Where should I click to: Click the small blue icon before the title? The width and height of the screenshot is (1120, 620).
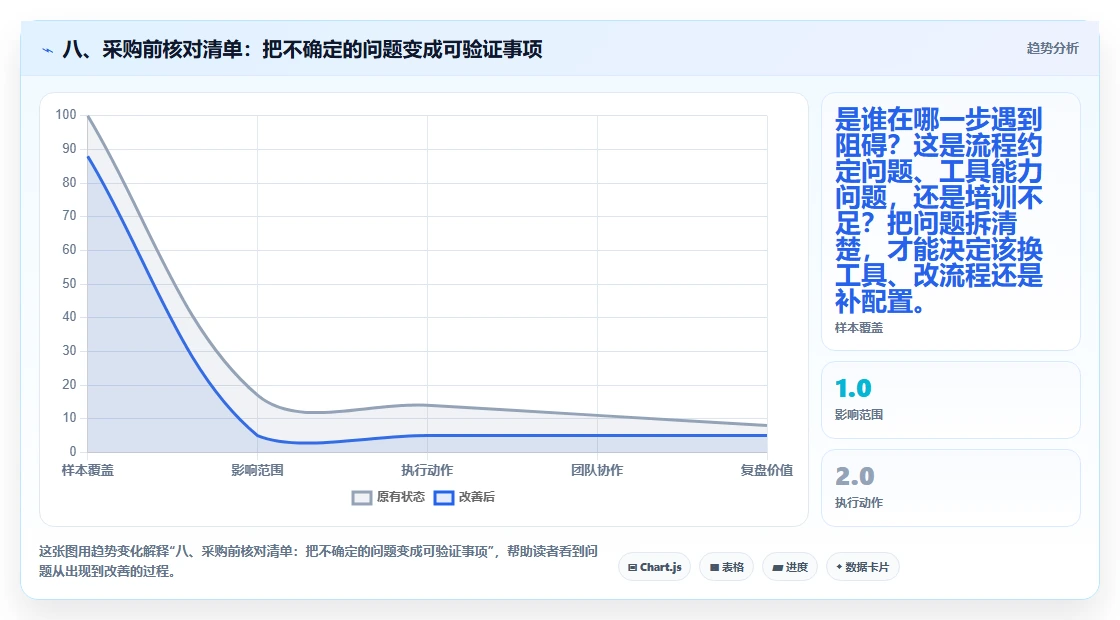[48, 50]
